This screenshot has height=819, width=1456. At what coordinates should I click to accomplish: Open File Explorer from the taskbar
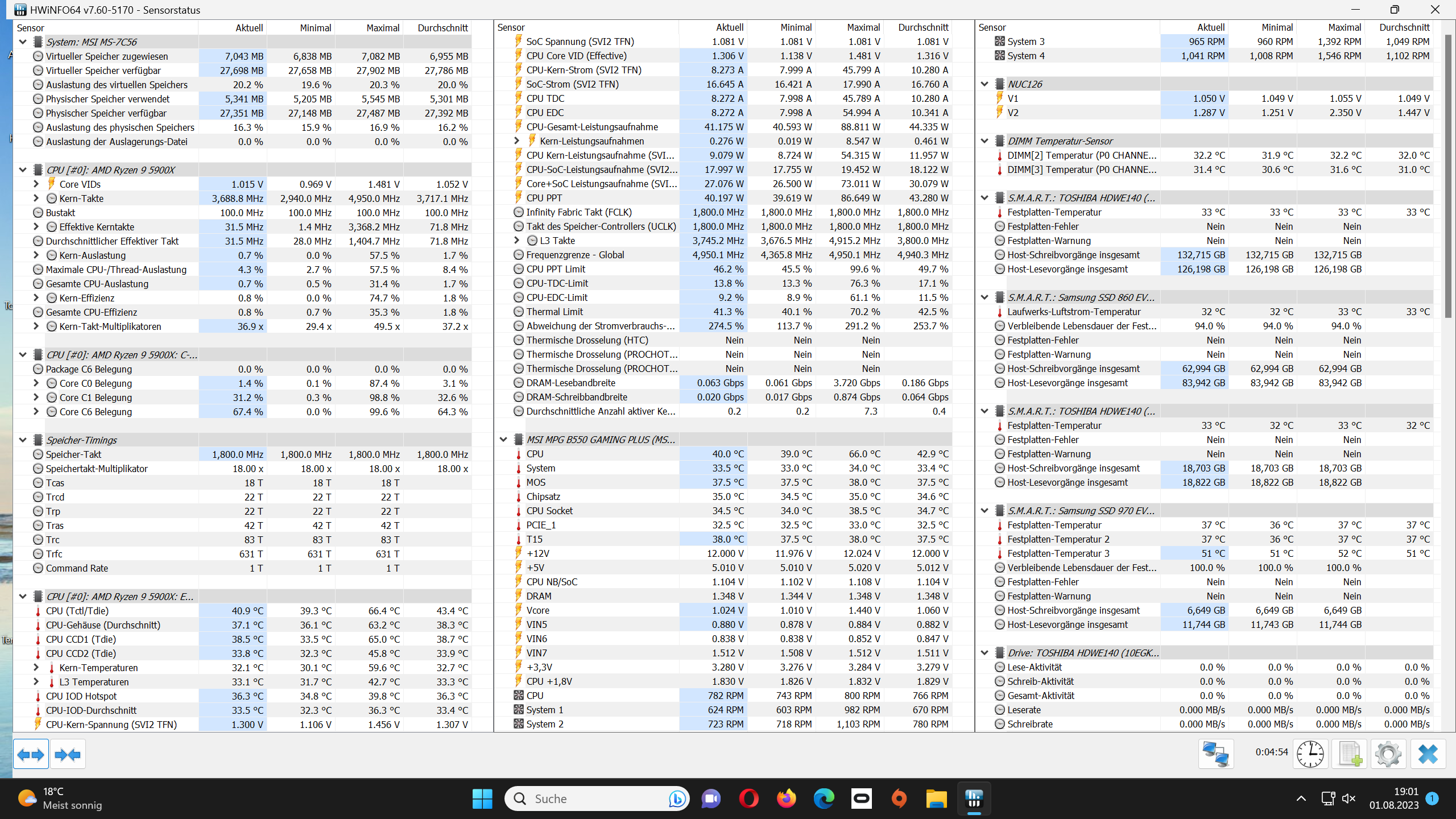click(x=936, y=799)
